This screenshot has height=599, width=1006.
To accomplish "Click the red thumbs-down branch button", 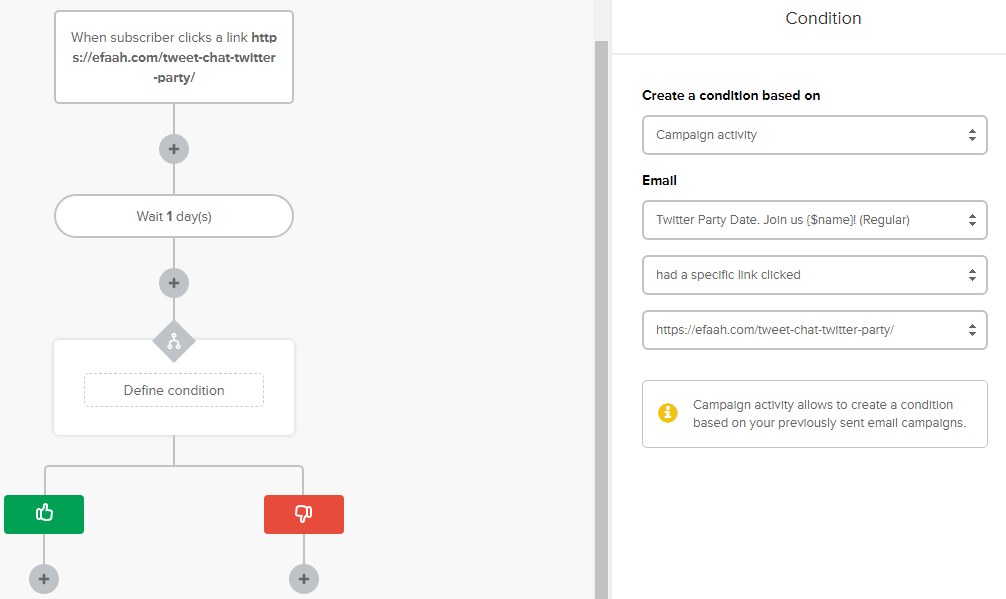I will (x=304, y=514).
